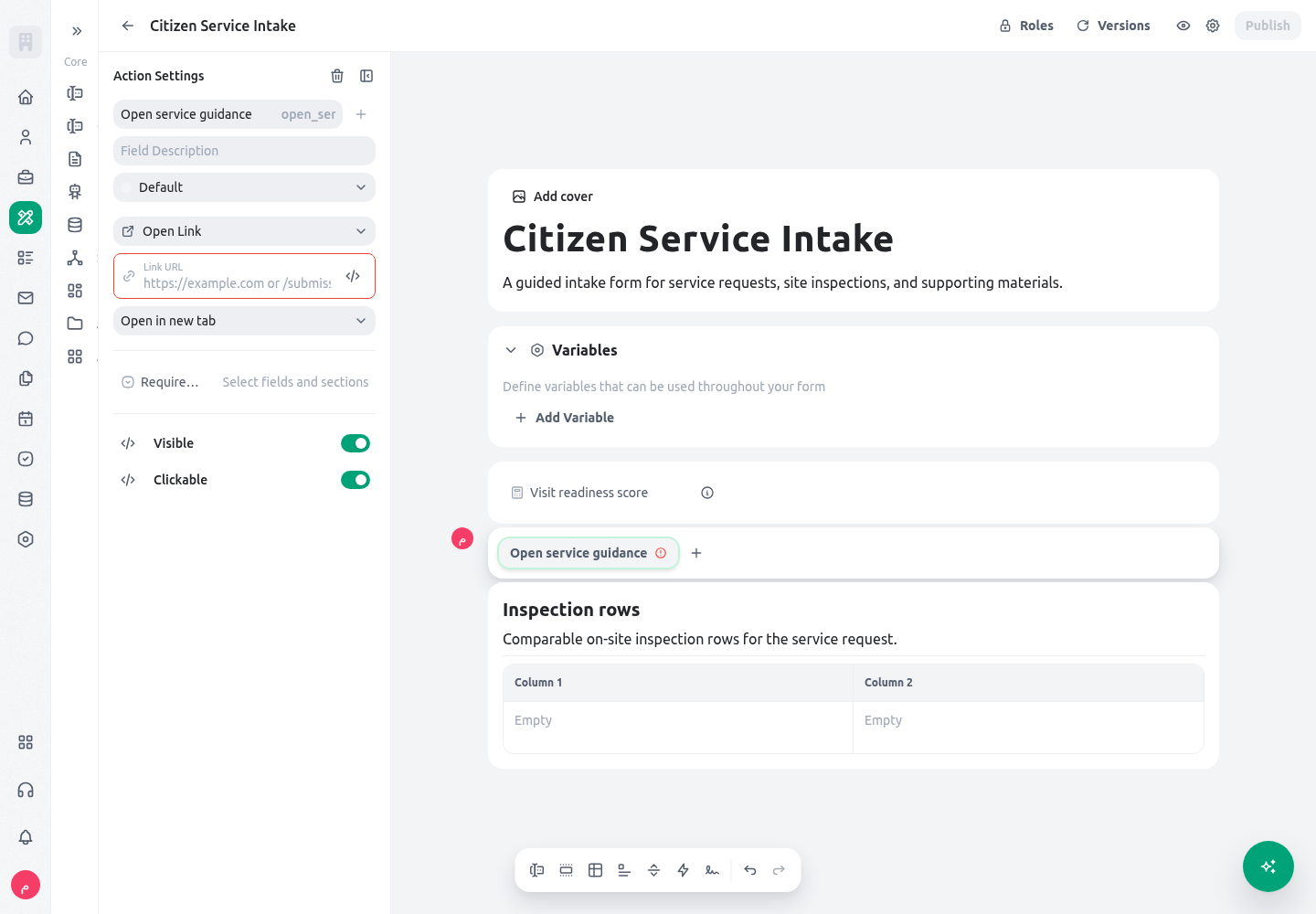Screen dimensions: 1316x914
Task: Expand the secondary sidebar with double chevron
Action: [x=77, y=31]
